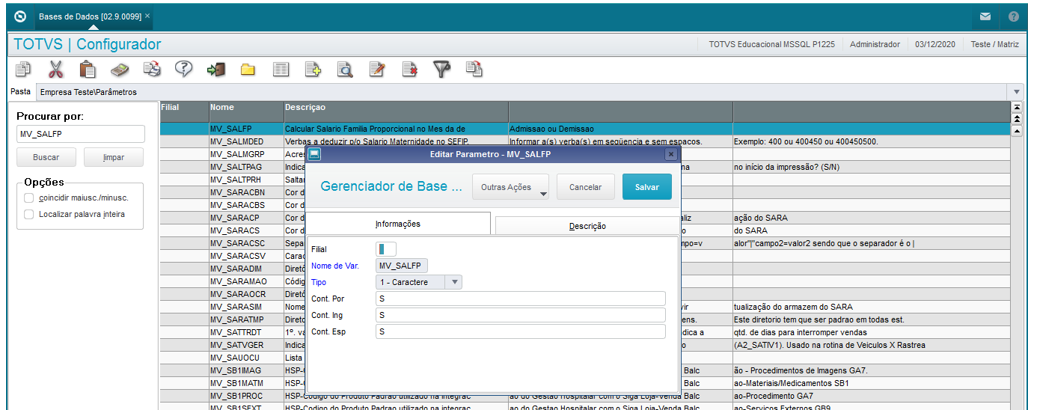Click the table list view icon

[281, 69]
